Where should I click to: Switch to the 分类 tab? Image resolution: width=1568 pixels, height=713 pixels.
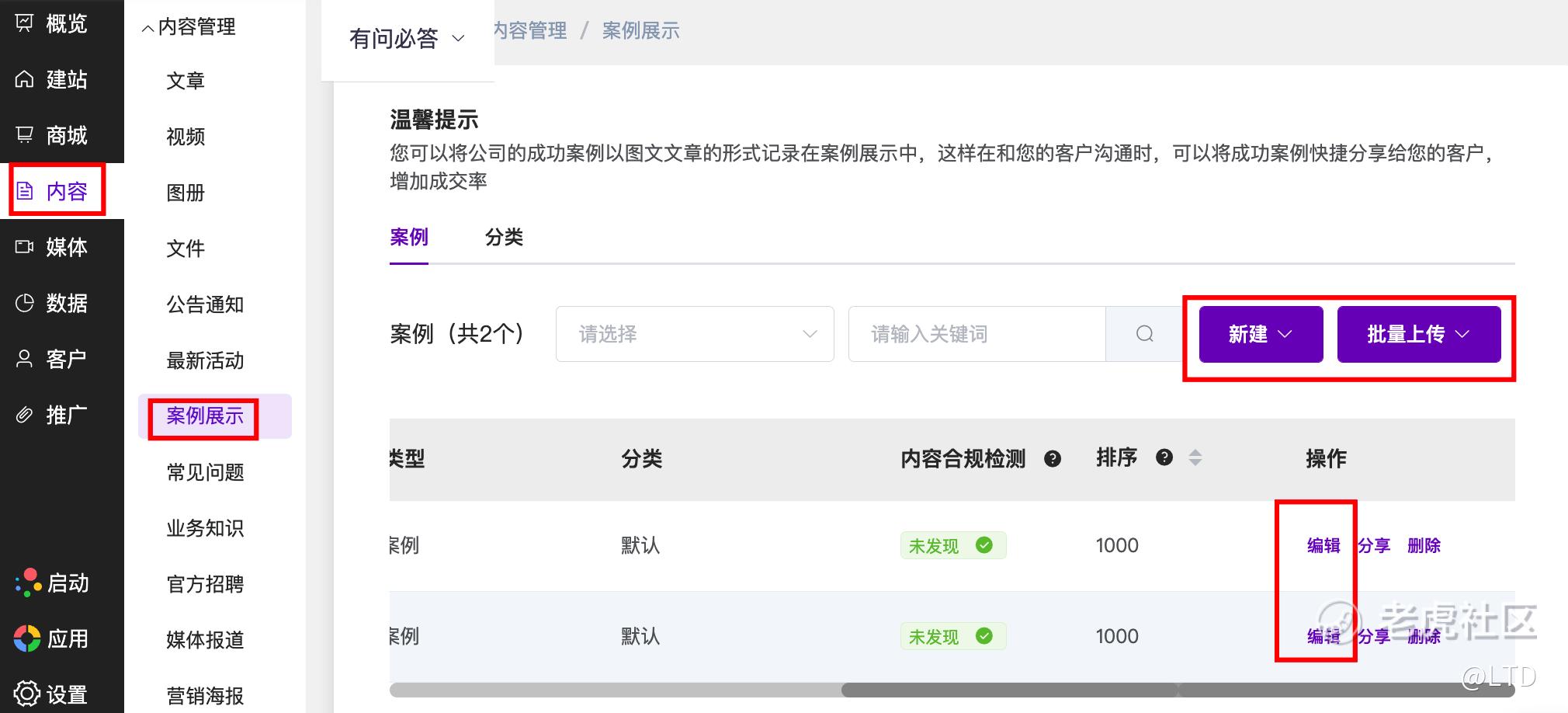(504, 237)
